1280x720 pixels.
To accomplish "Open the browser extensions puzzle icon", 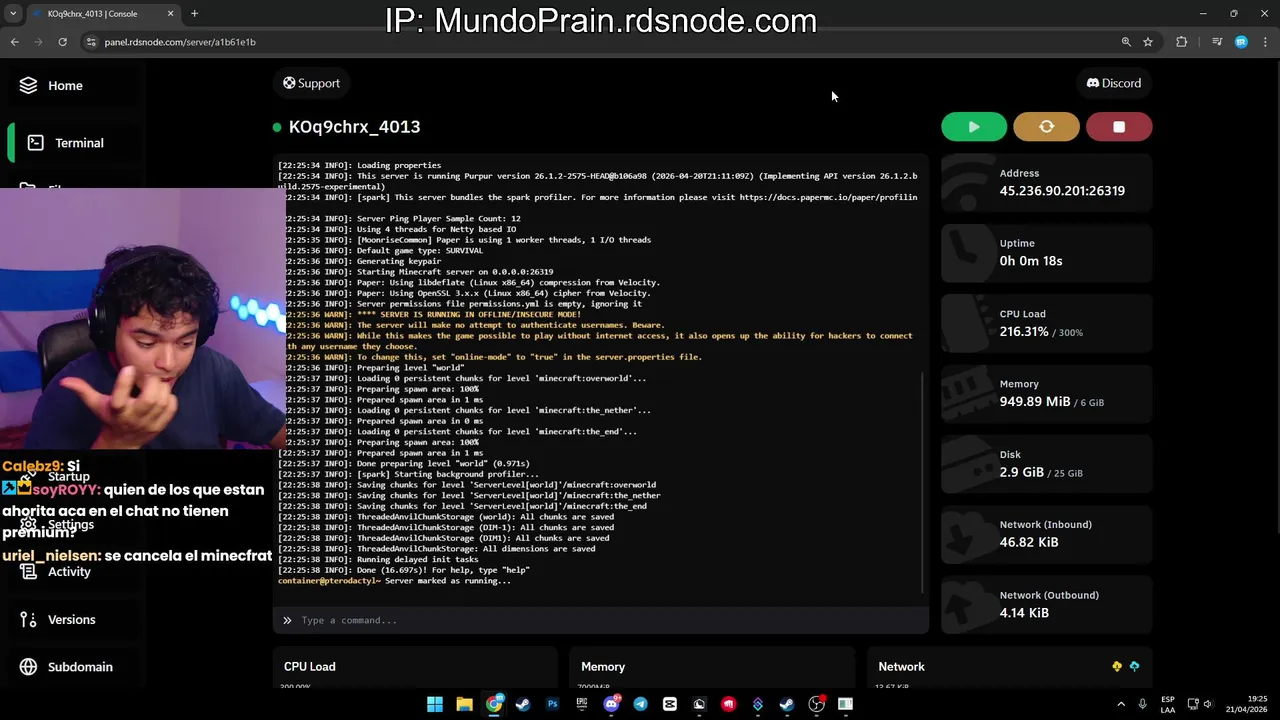I will [1182, 42].
